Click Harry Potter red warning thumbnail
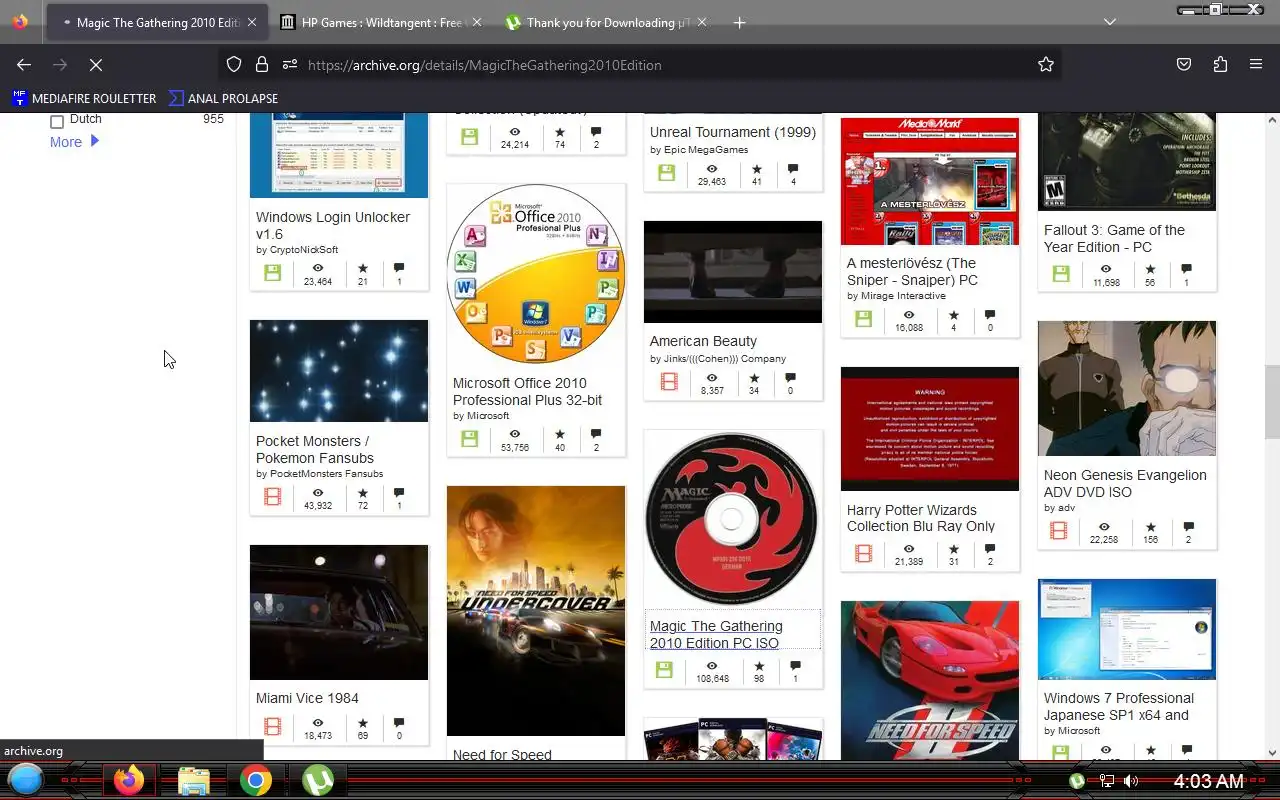Screen dimensions: 1280x800 (x=930, y=429)
